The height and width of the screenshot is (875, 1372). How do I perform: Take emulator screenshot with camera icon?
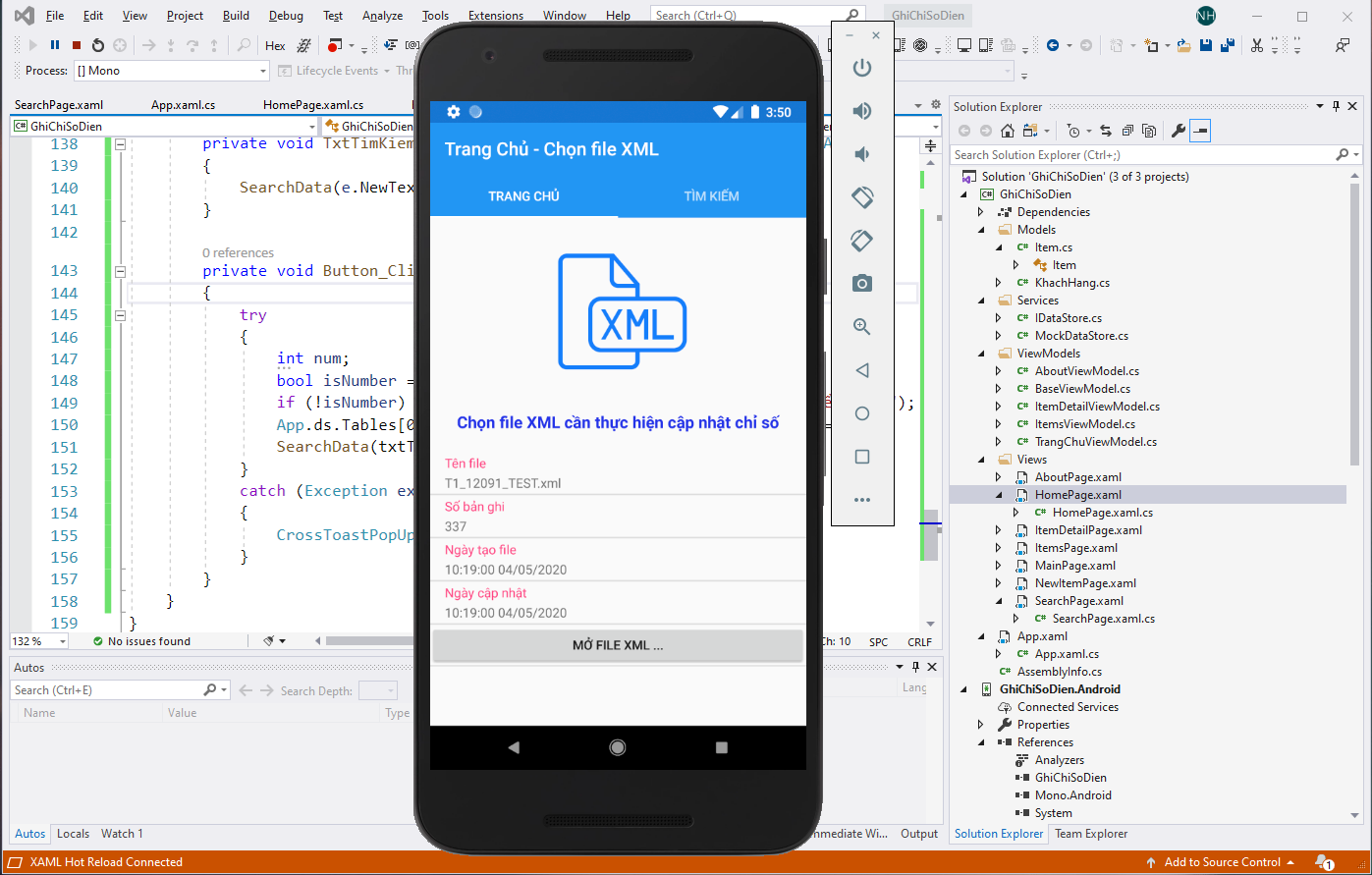[861, 284]
